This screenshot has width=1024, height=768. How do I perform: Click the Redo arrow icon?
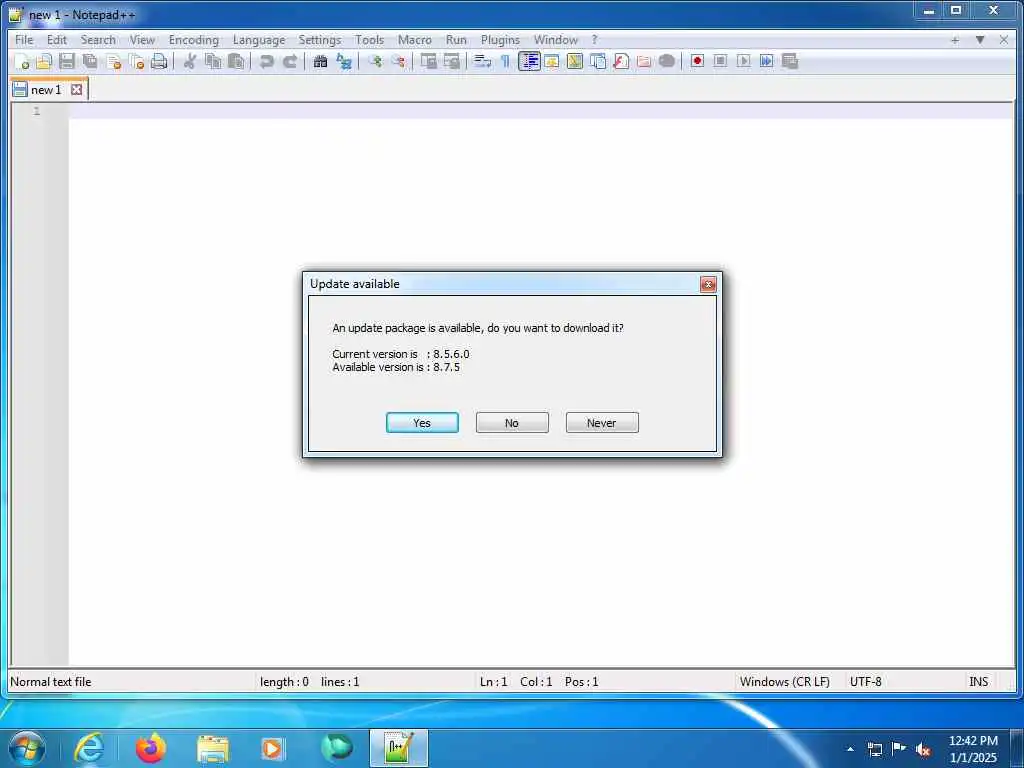[x=290, y=61]
